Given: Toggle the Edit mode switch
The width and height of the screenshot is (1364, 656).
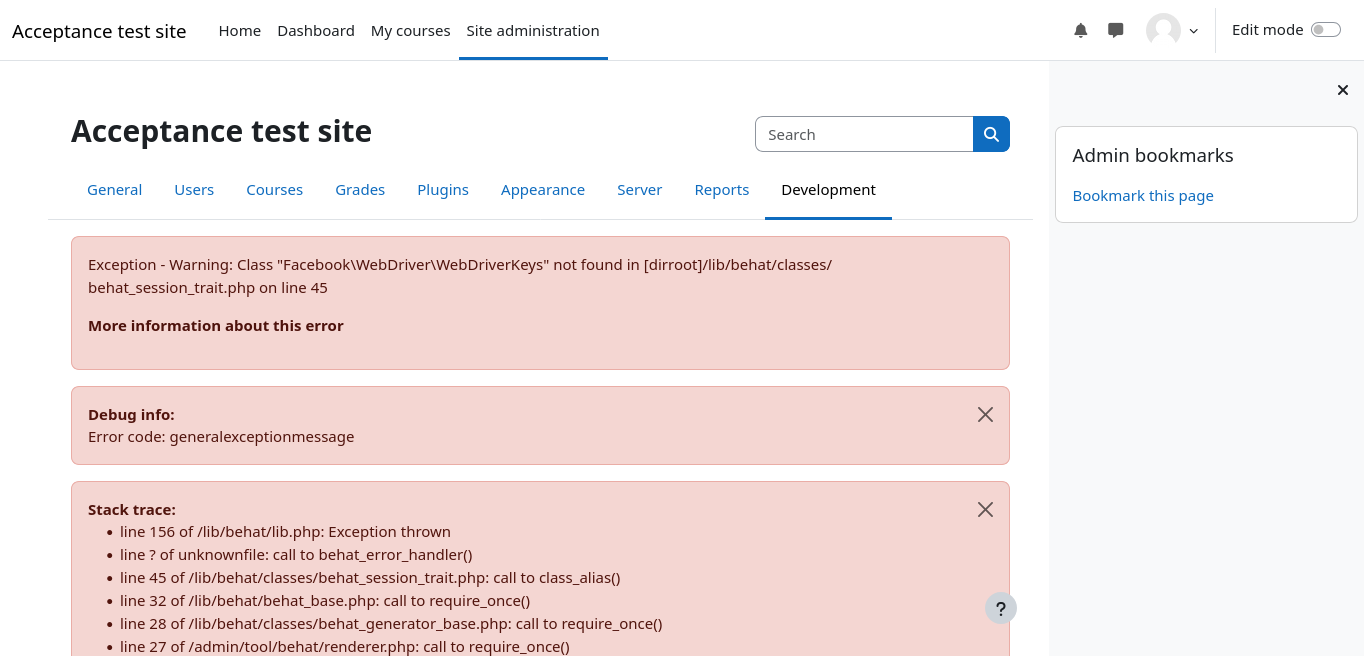Looking at the screenshot, I should pos(1325,30).
